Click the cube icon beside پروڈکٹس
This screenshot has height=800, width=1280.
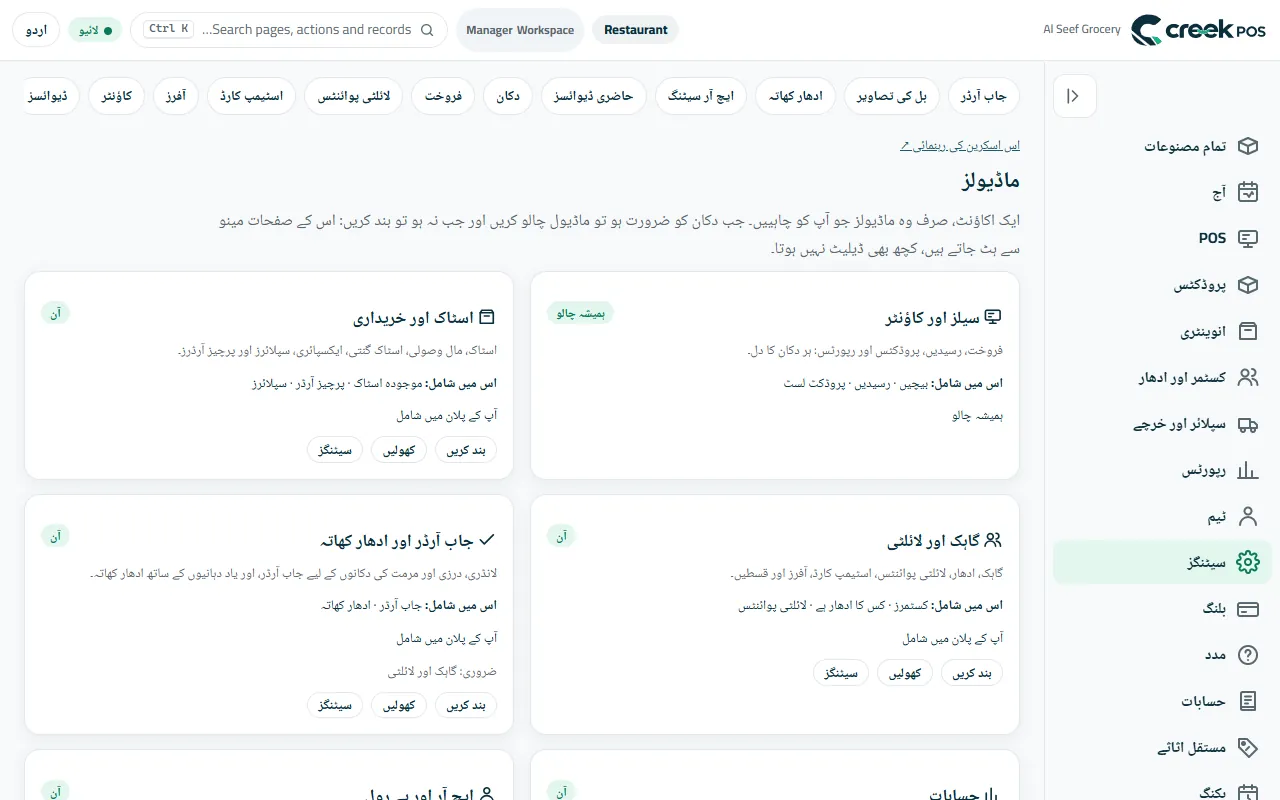pyautogui.click(x=1247, y=285)
